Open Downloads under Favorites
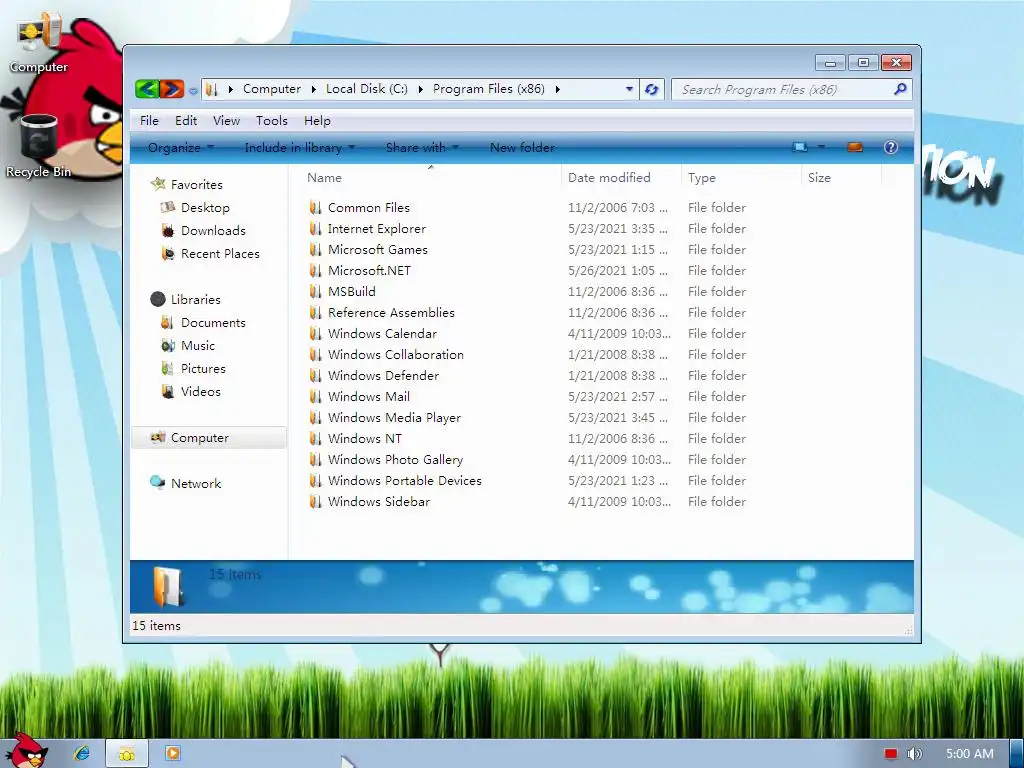The width and height of the screenshot is (1024, 768). click(x=213, y=231)
